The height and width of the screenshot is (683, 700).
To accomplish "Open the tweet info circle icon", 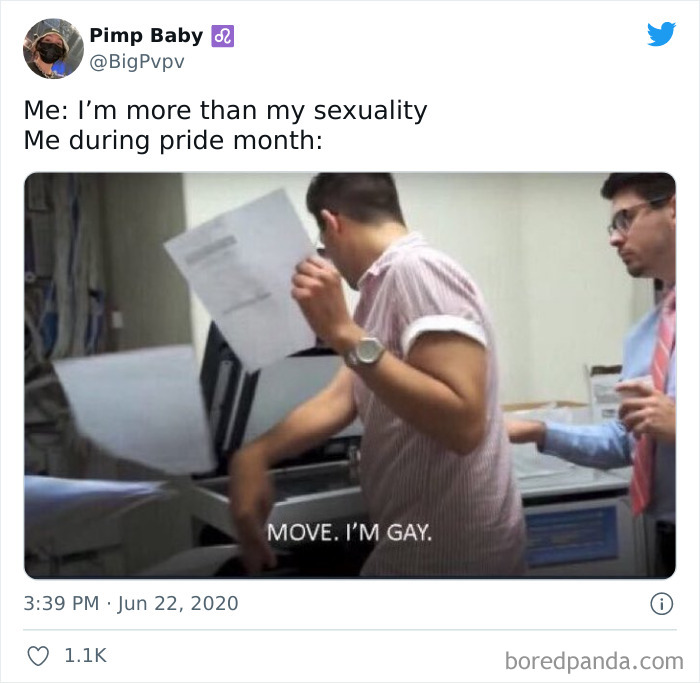I will coord(661,604).
